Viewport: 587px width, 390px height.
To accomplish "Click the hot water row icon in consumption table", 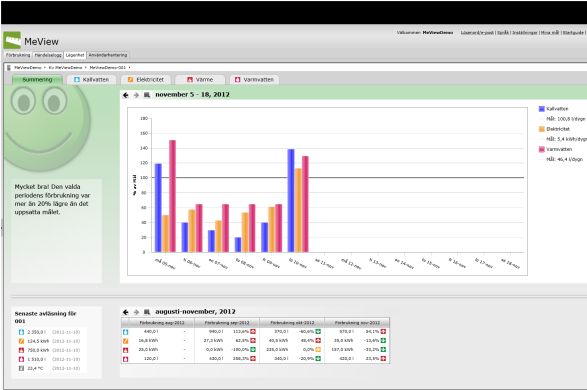I will point(125,359).
